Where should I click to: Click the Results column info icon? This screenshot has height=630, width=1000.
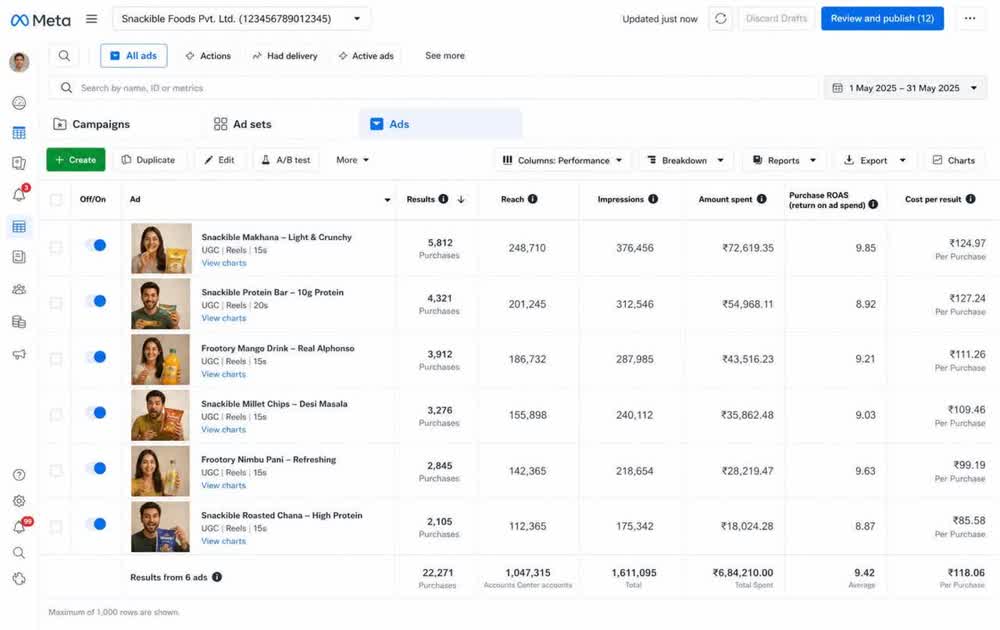tap(443, 199)
